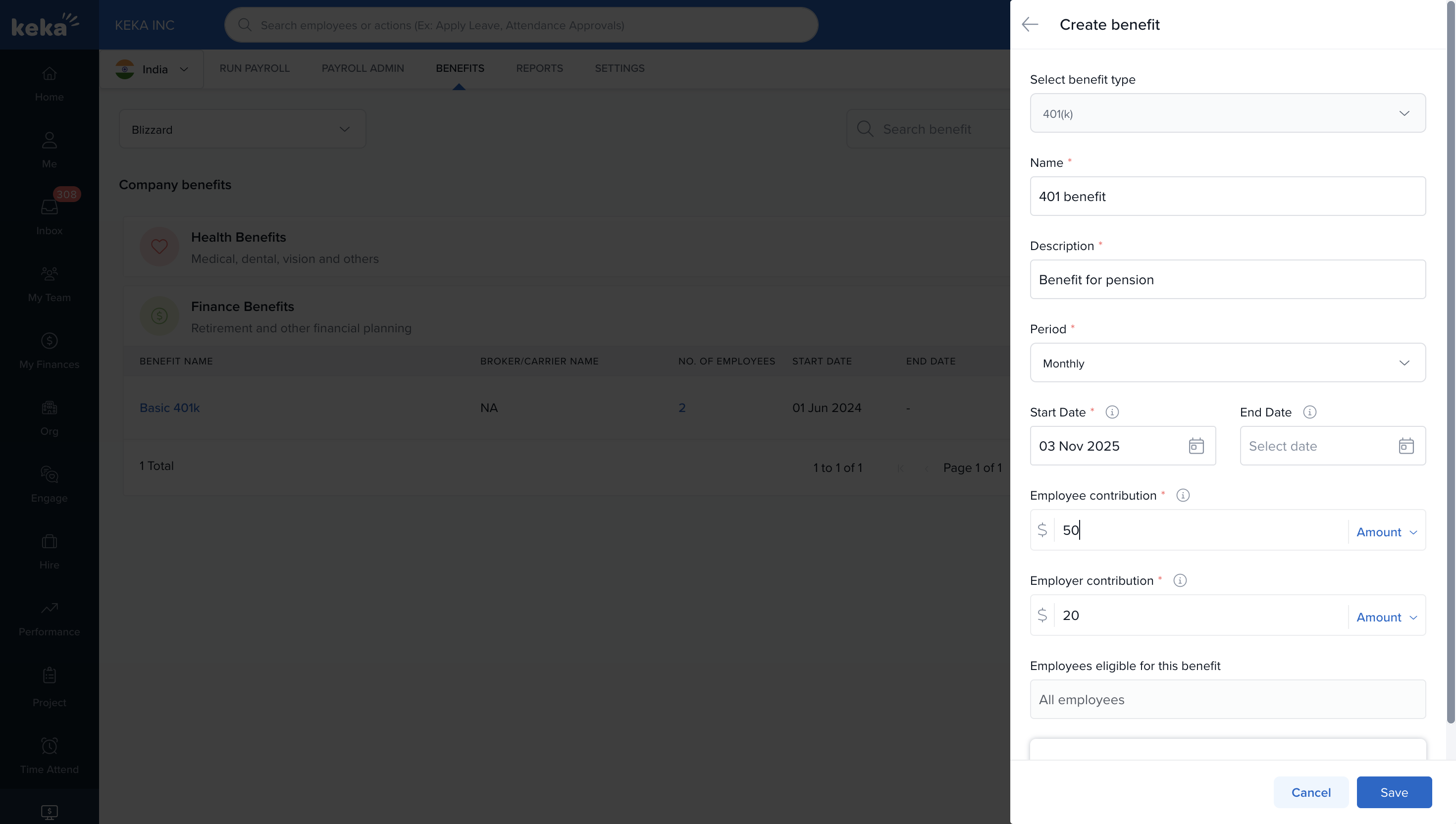Change Employee contribution Amount type dropdown
Image resolution: width=1456 pixels, height=824 pixels.
(1386, 532)
